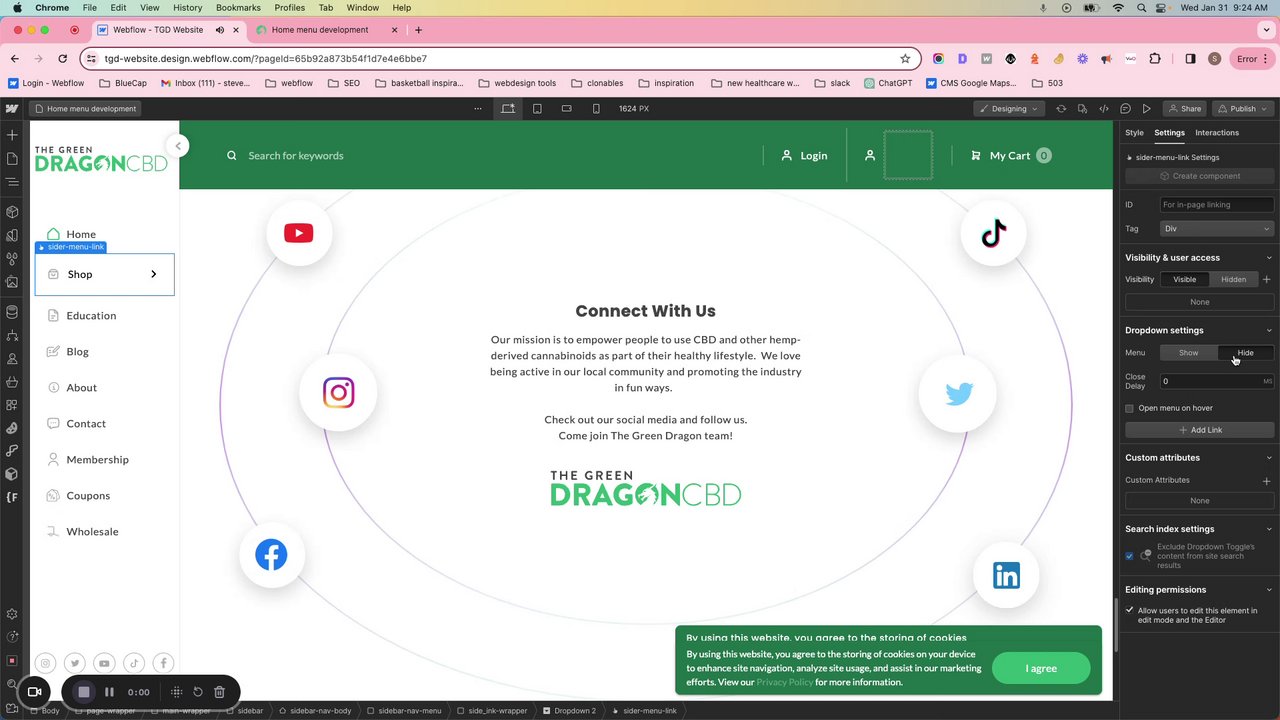Viewport: 1280px width, 720px height.
Task: Click the Instagram social icon on canvas
Action: point(339,392)
